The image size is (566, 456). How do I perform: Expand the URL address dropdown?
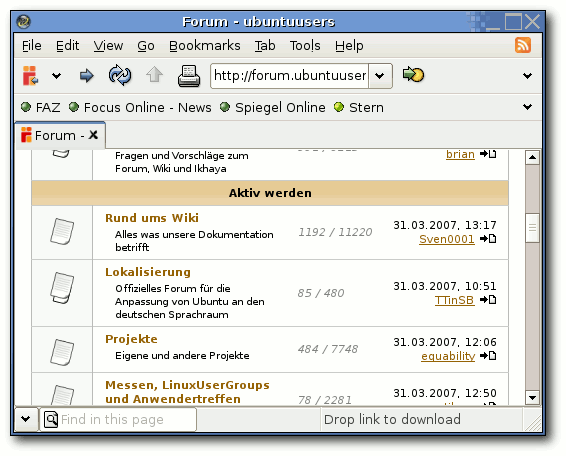(380, 76)
